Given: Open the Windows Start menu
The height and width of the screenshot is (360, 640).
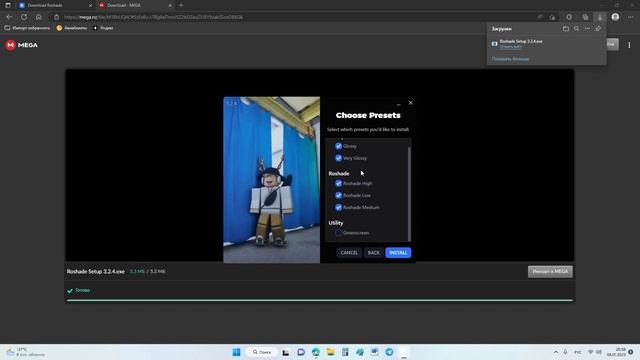Looking at the screenshot, I should click(x=236, y=352).
